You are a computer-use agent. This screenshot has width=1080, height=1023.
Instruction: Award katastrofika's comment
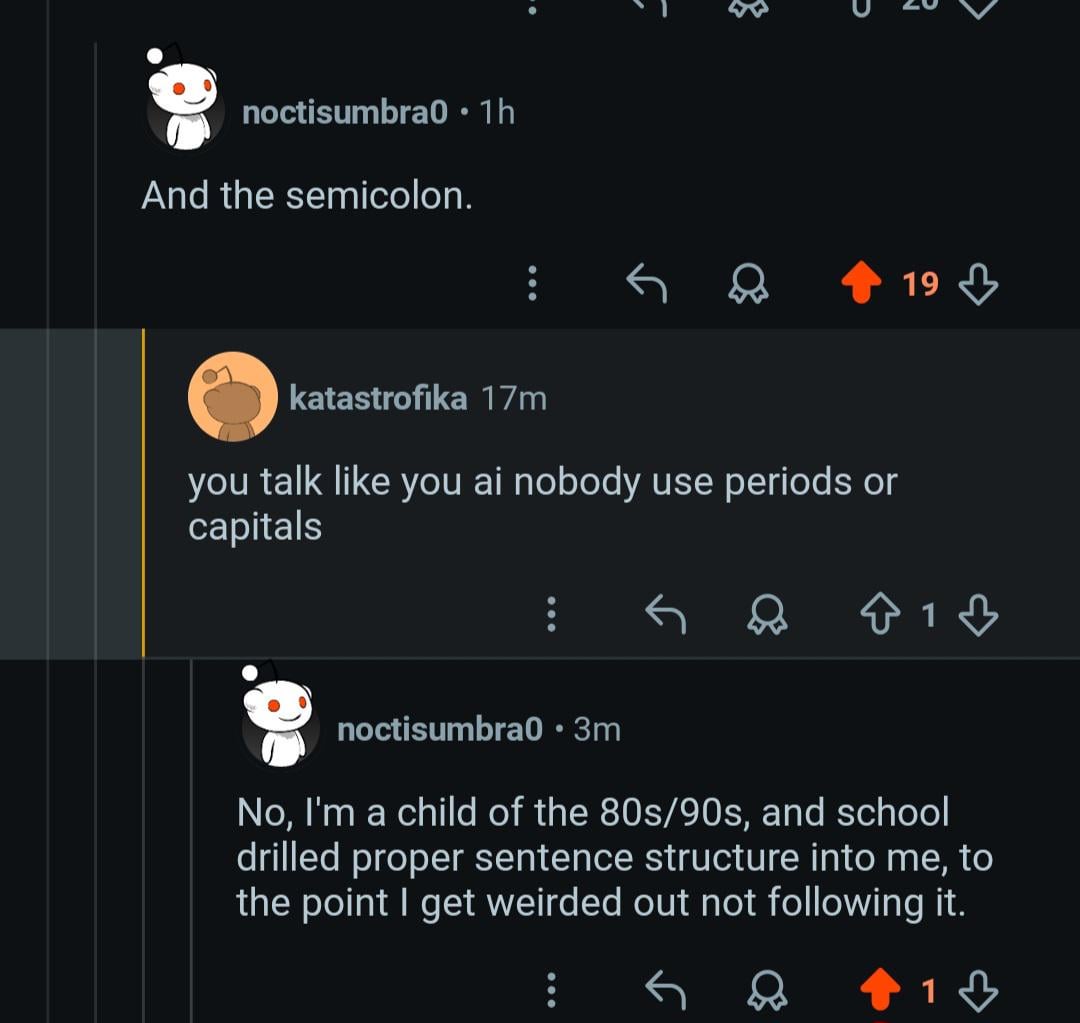pyautogui.click(x=767, y=614)
